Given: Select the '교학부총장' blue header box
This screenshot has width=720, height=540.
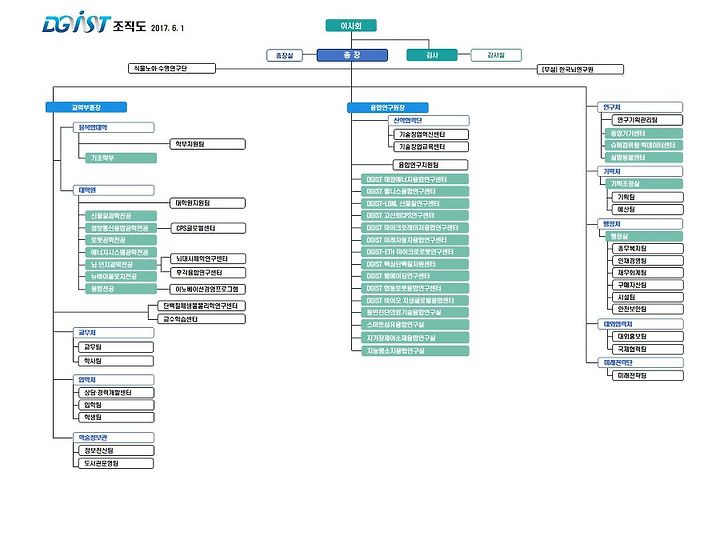Looking at the screenshot, I should tap(86, 107).
